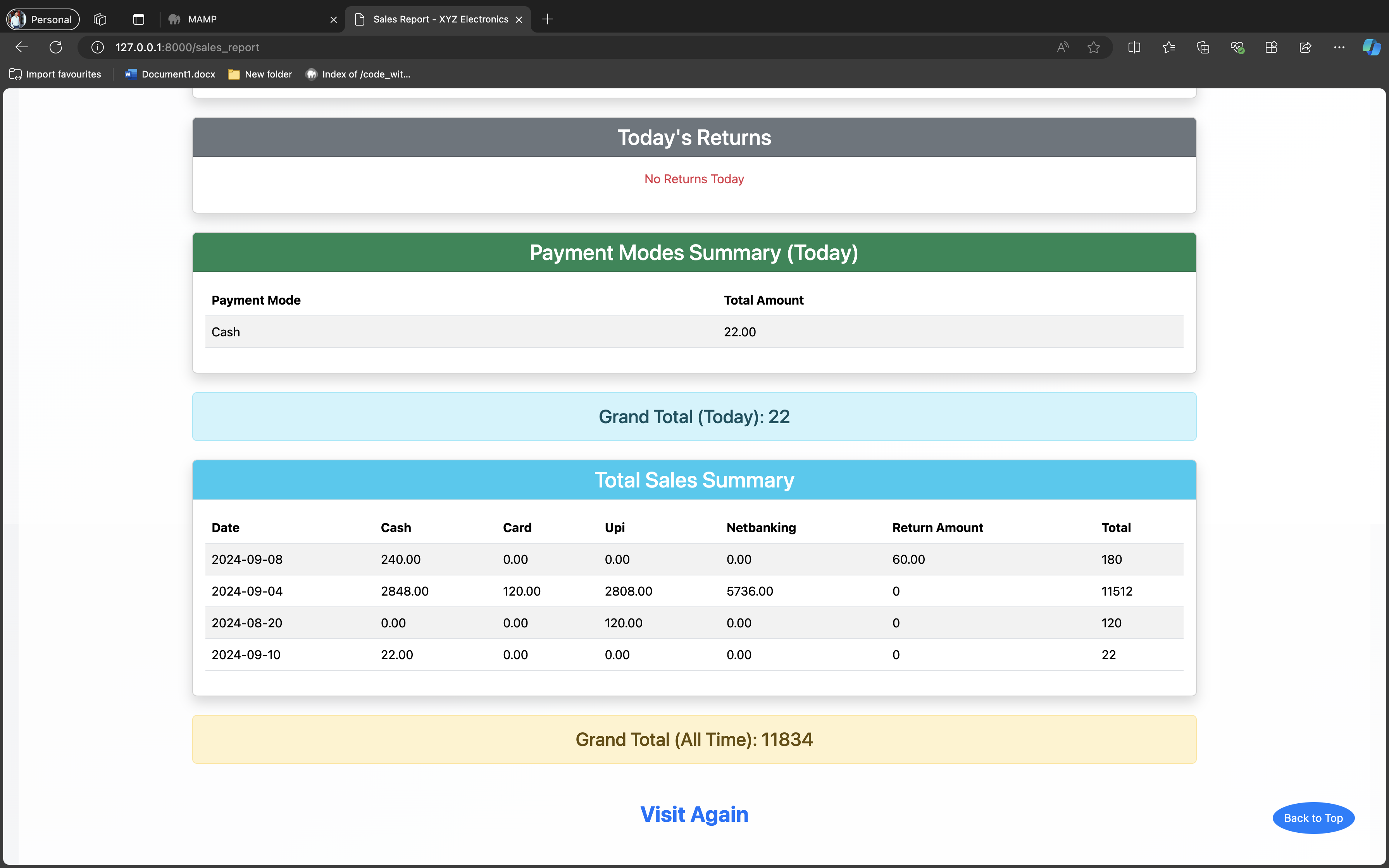Close the MAMP tab
The height and width of the screenshot is (868, 1389).
point(333,19)
